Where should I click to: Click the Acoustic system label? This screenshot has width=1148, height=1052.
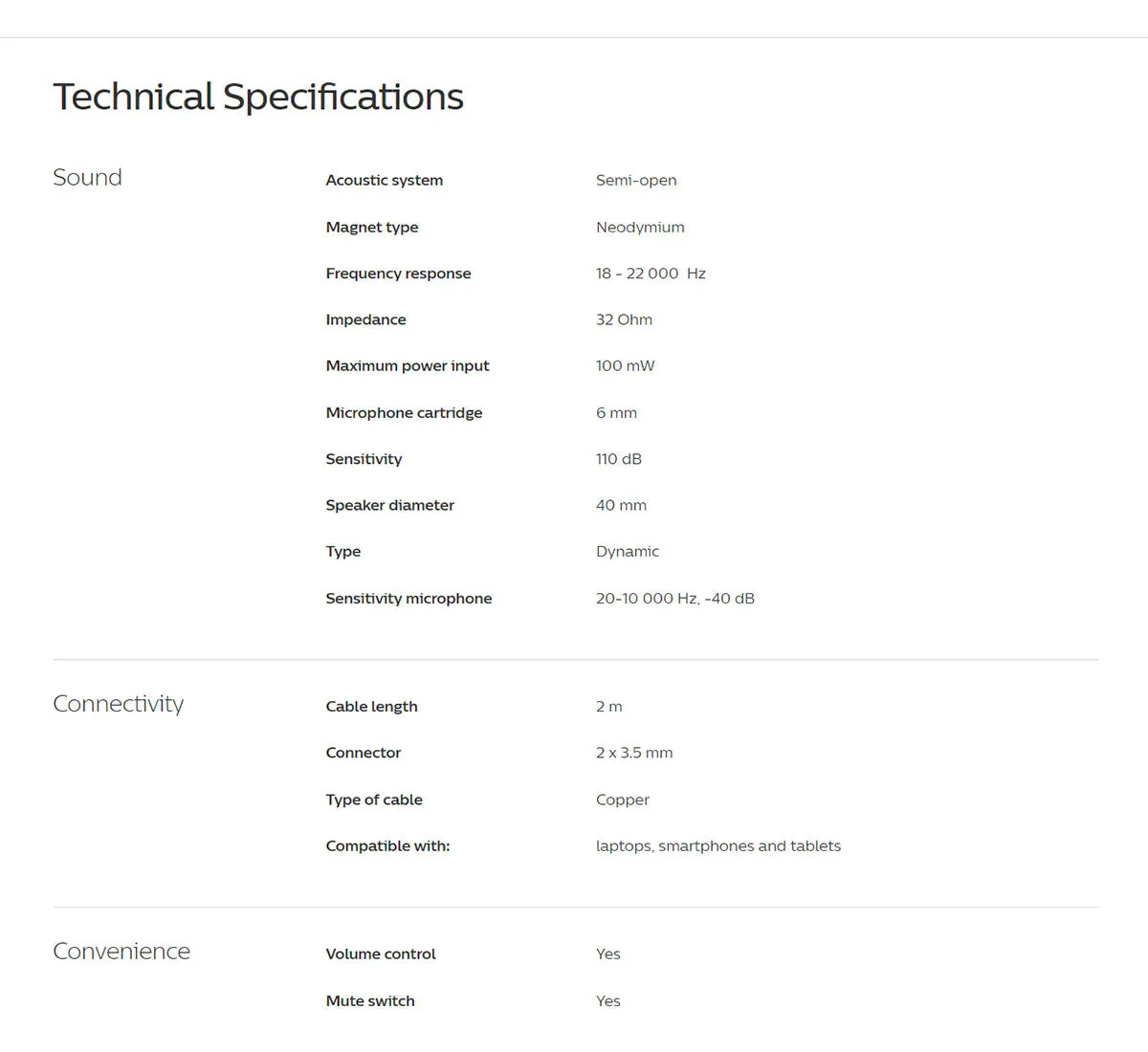point(384,181)
